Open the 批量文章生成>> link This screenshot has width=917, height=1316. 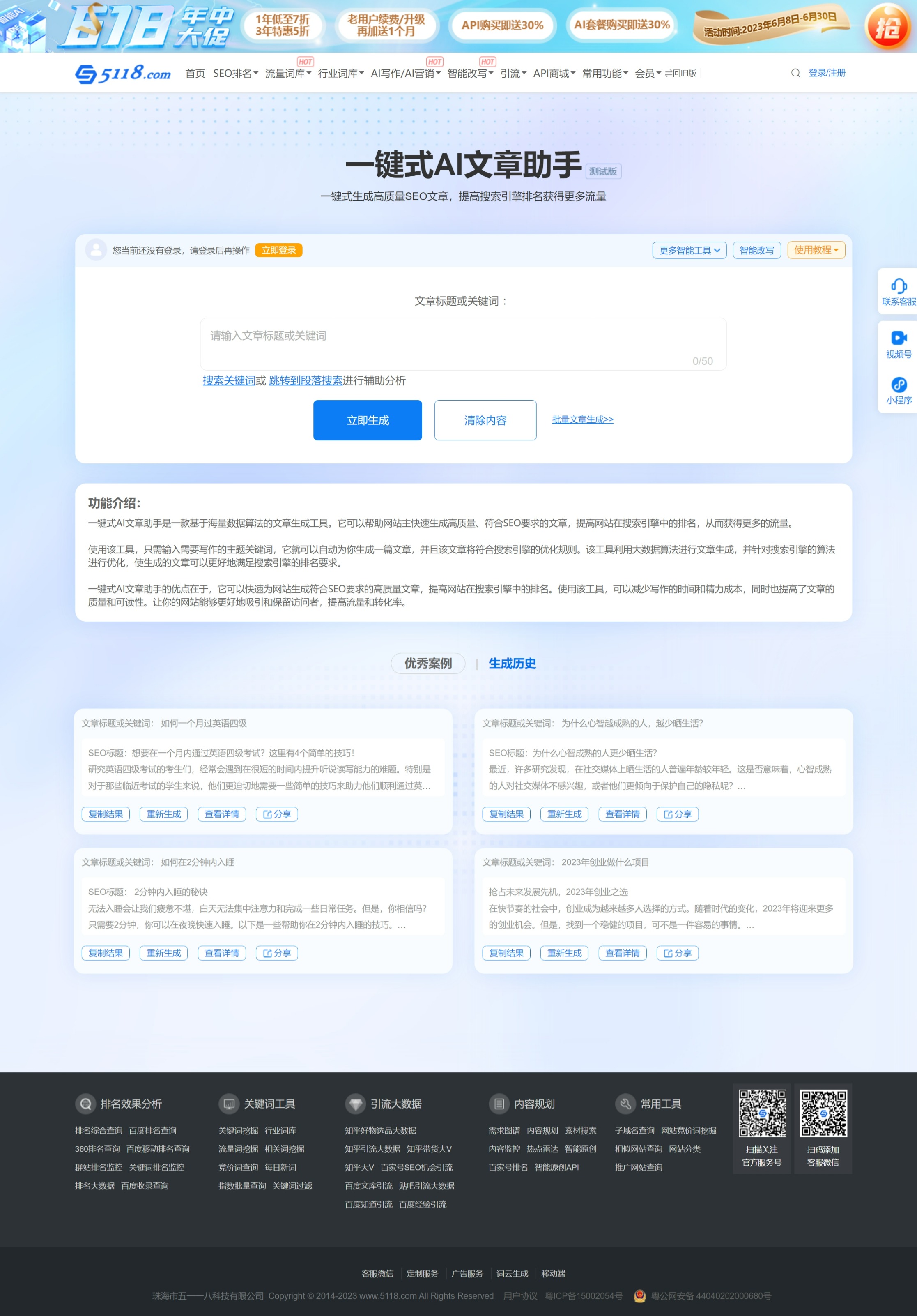pyautogui.click(x=582, y=419)
